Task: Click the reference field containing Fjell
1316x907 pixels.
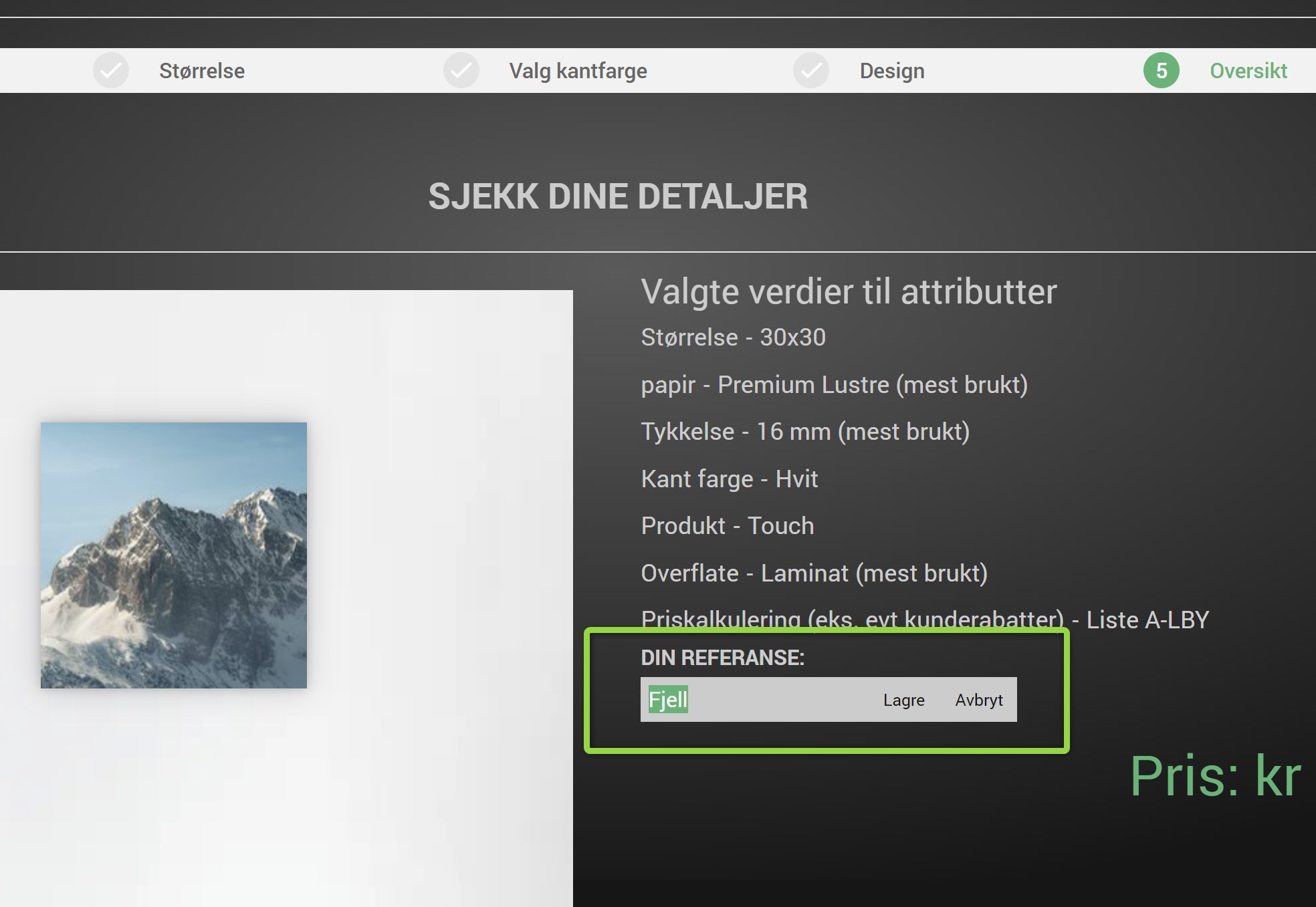Action: tap(756, 700)
